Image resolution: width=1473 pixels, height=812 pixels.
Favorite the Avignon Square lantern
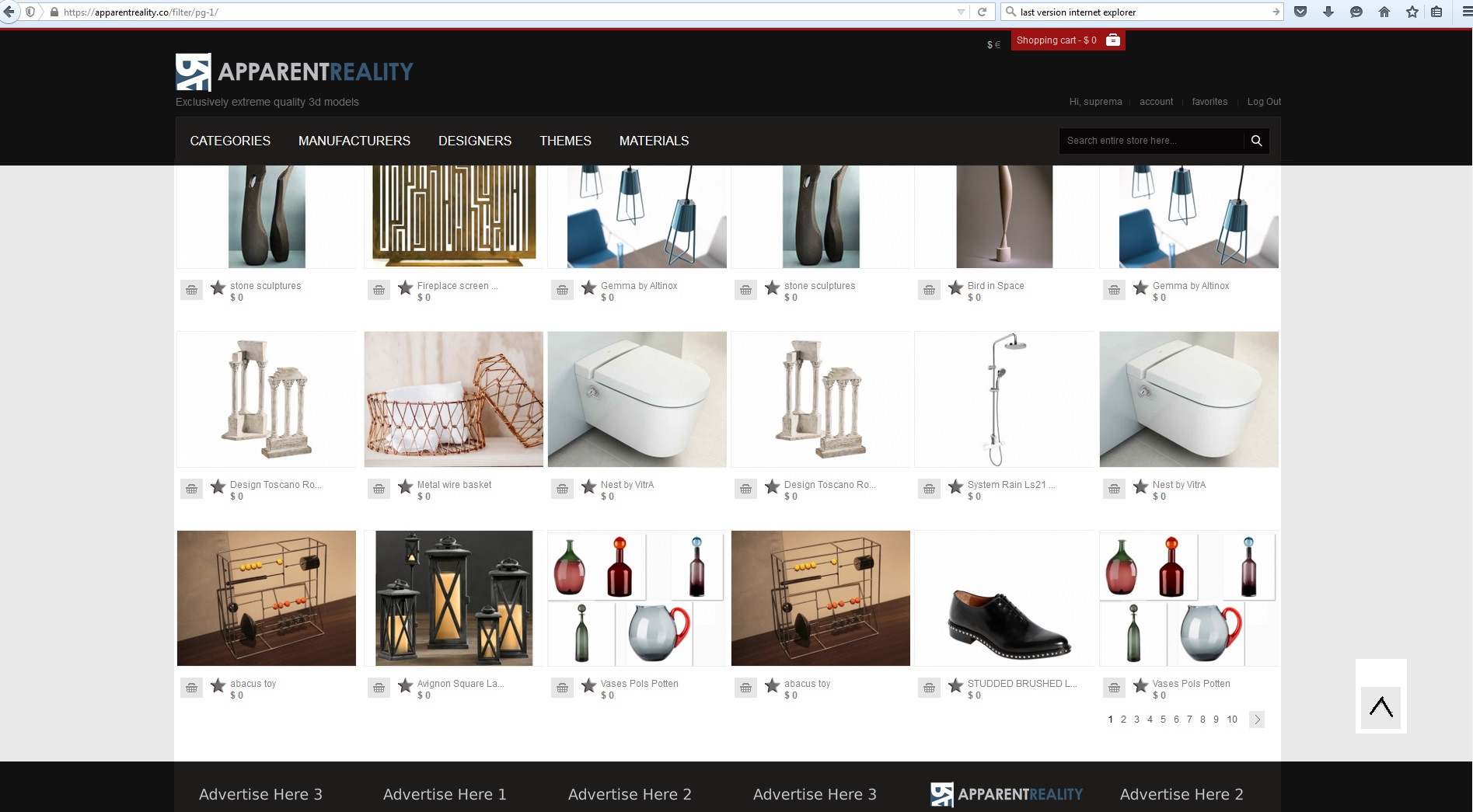405,686
